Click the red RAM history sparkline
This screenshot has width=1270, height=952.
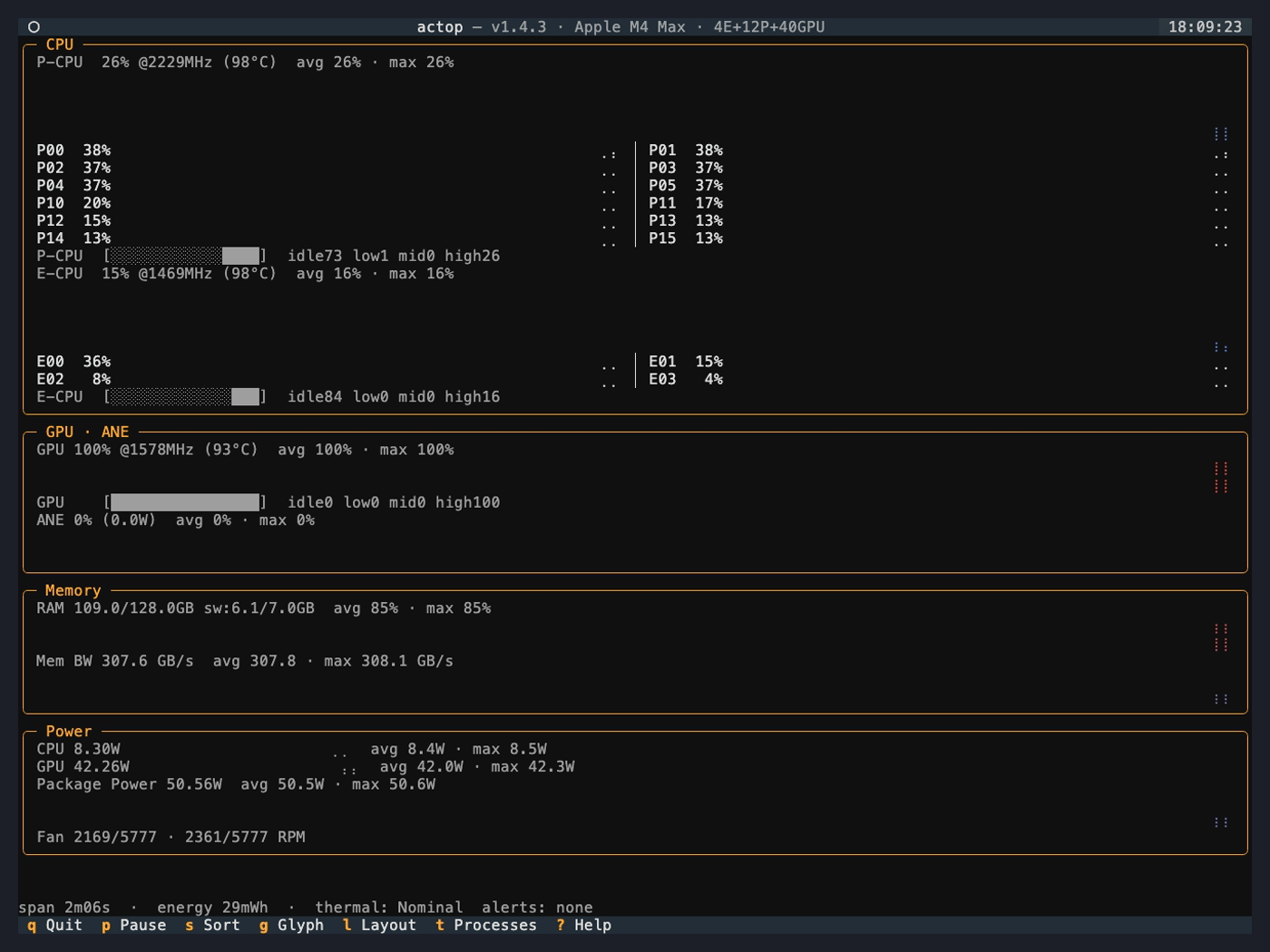click(x=1221, y=637)
